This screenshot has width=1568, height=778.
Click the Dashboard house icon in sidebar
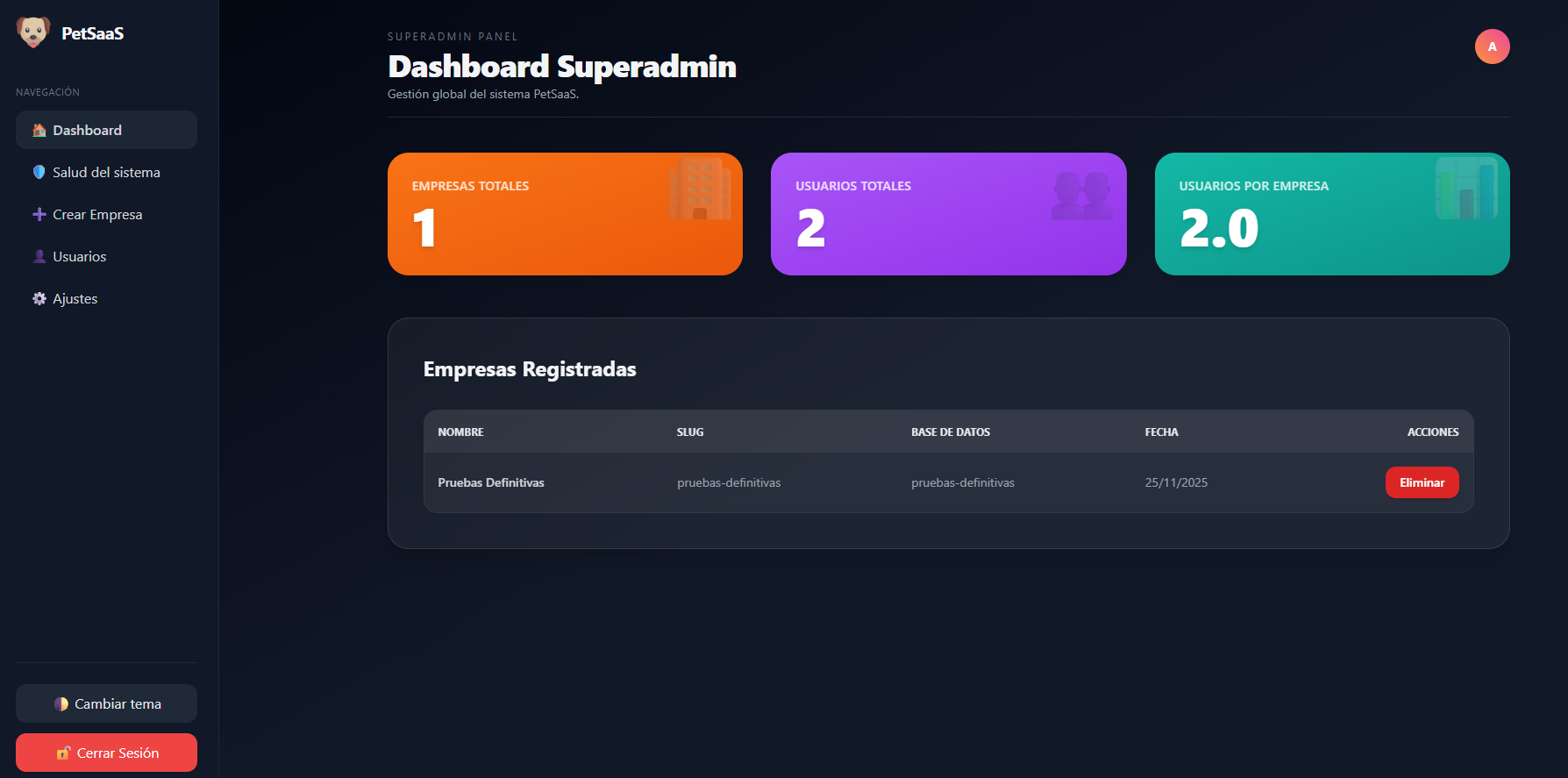tap(39, 131)
